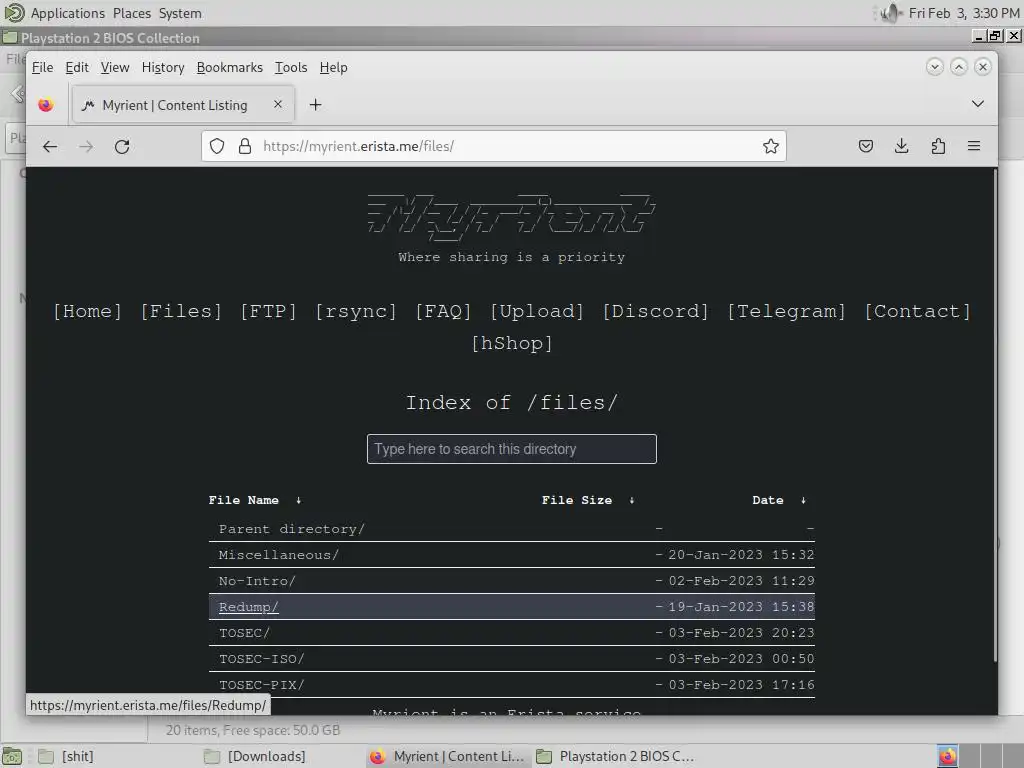Open the No-Intro/ folder
The image size is (1024, 768).
pyautogui.click(x=257, y=581)
